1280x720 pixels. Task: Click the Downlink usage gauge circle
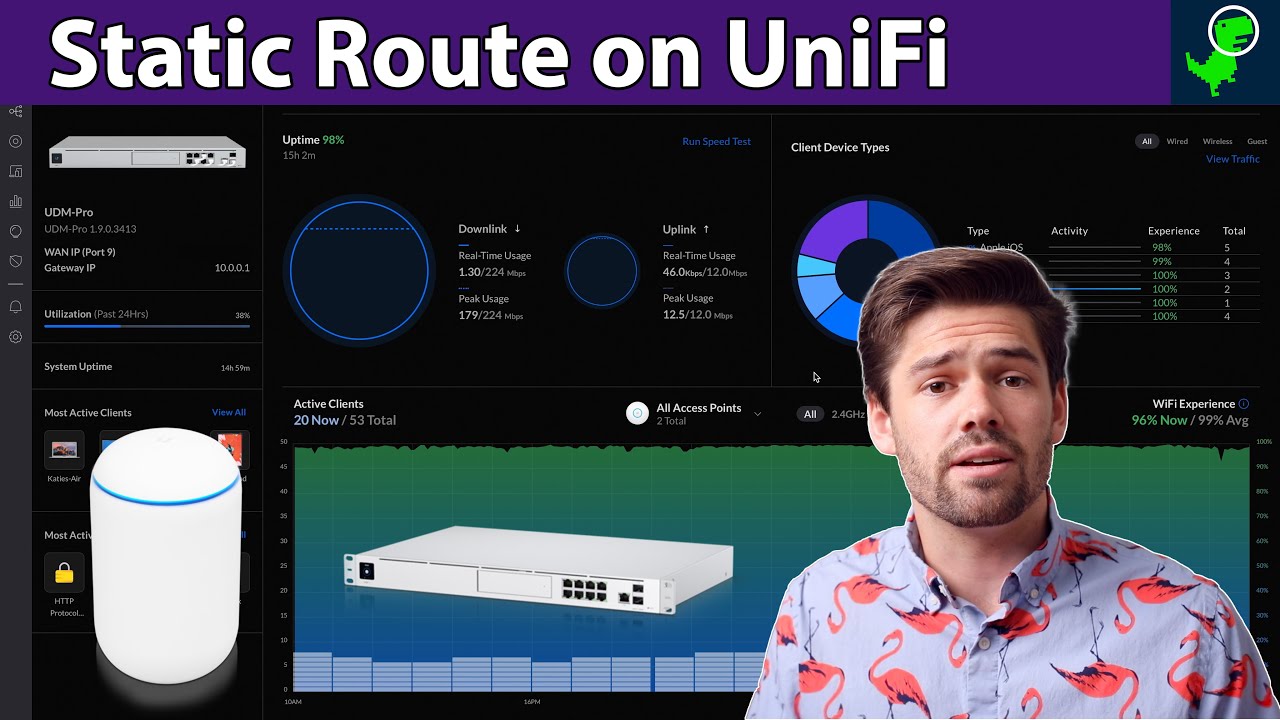coord(359,270)
